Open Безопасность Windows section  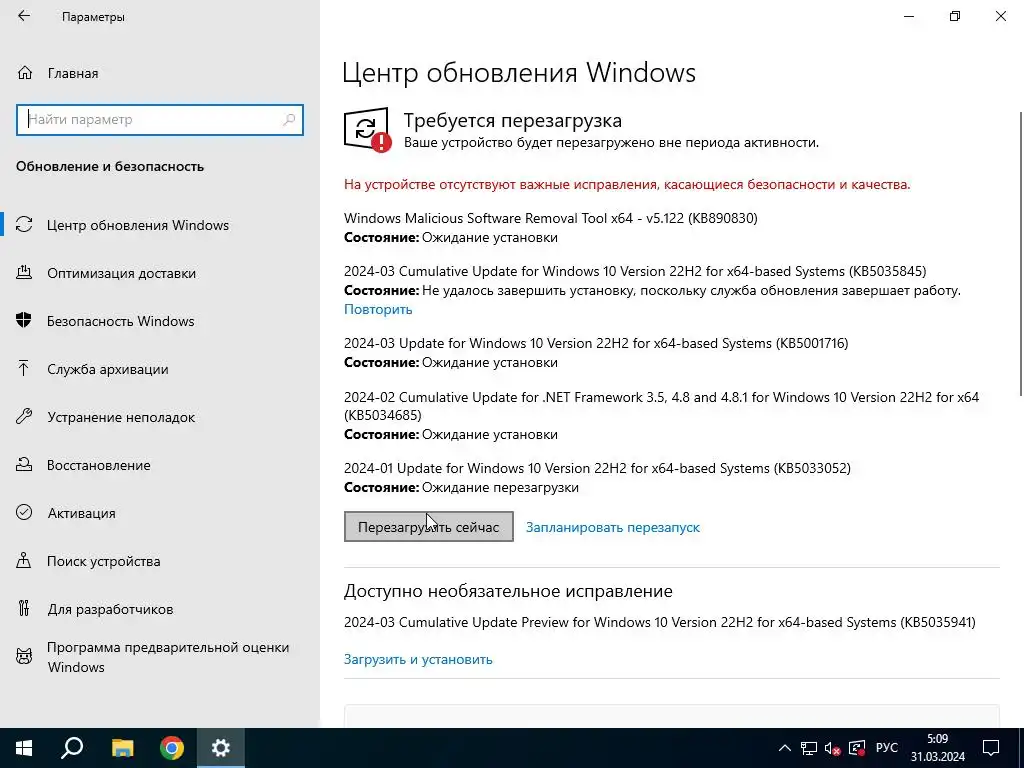click(x=160, y=321)
